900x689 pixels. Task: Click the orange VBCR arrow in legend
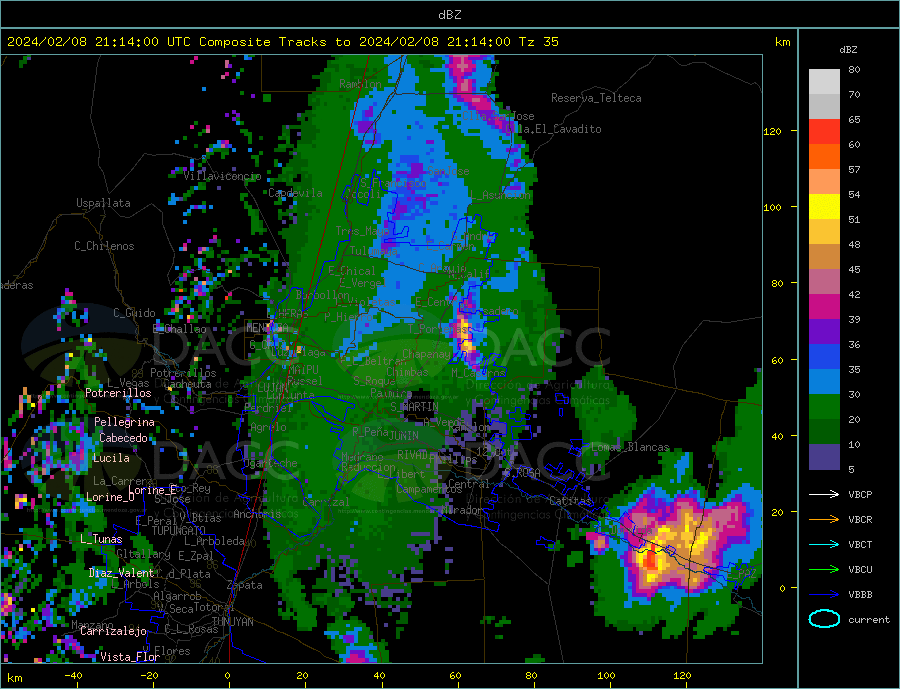click(824, 520)
